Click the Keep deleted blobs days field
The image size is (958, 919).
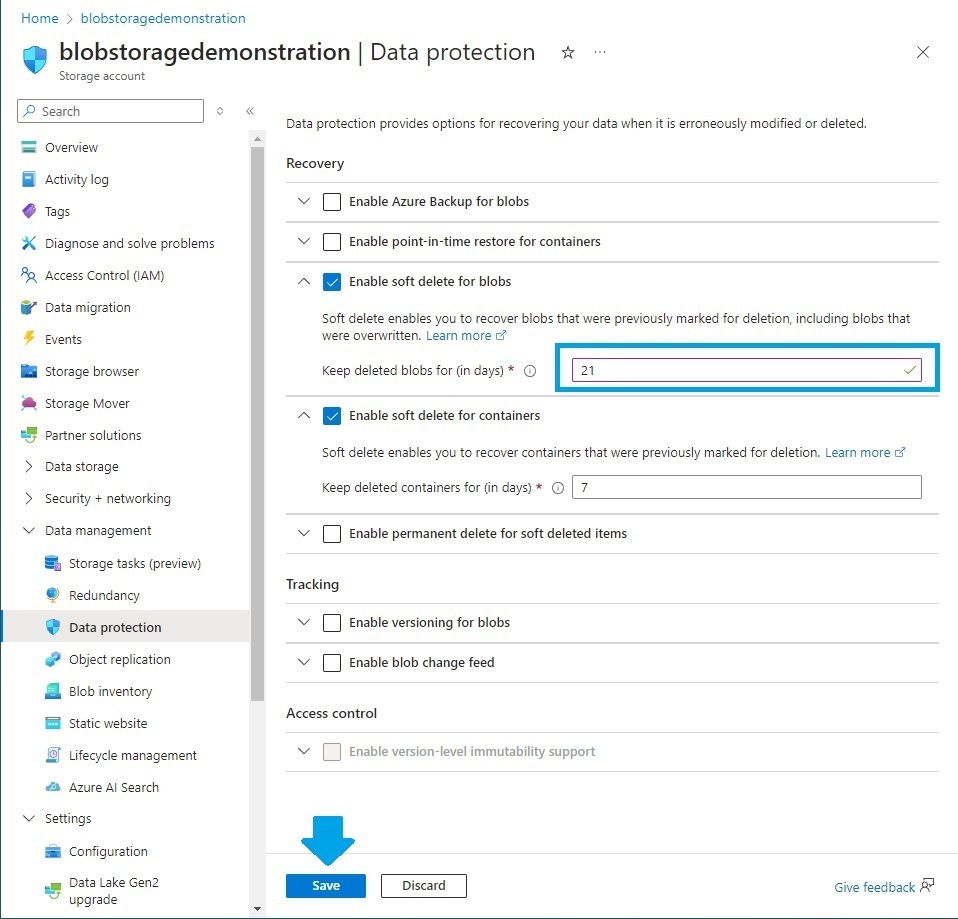click(x=747, y=370)
